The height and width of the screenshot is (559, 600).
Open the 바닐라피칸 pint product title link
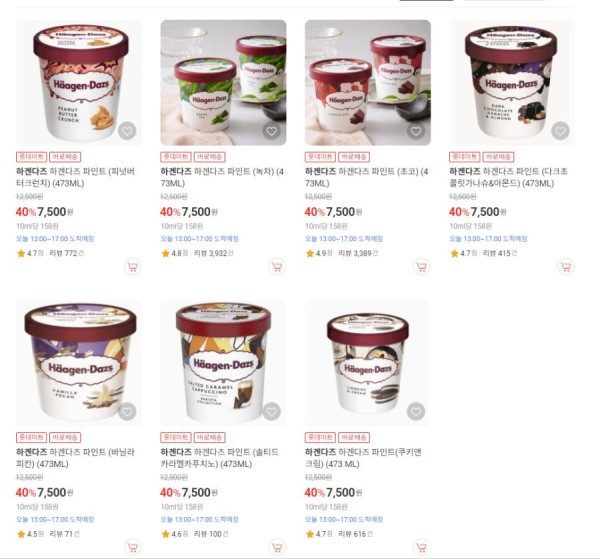click(75, 458)
